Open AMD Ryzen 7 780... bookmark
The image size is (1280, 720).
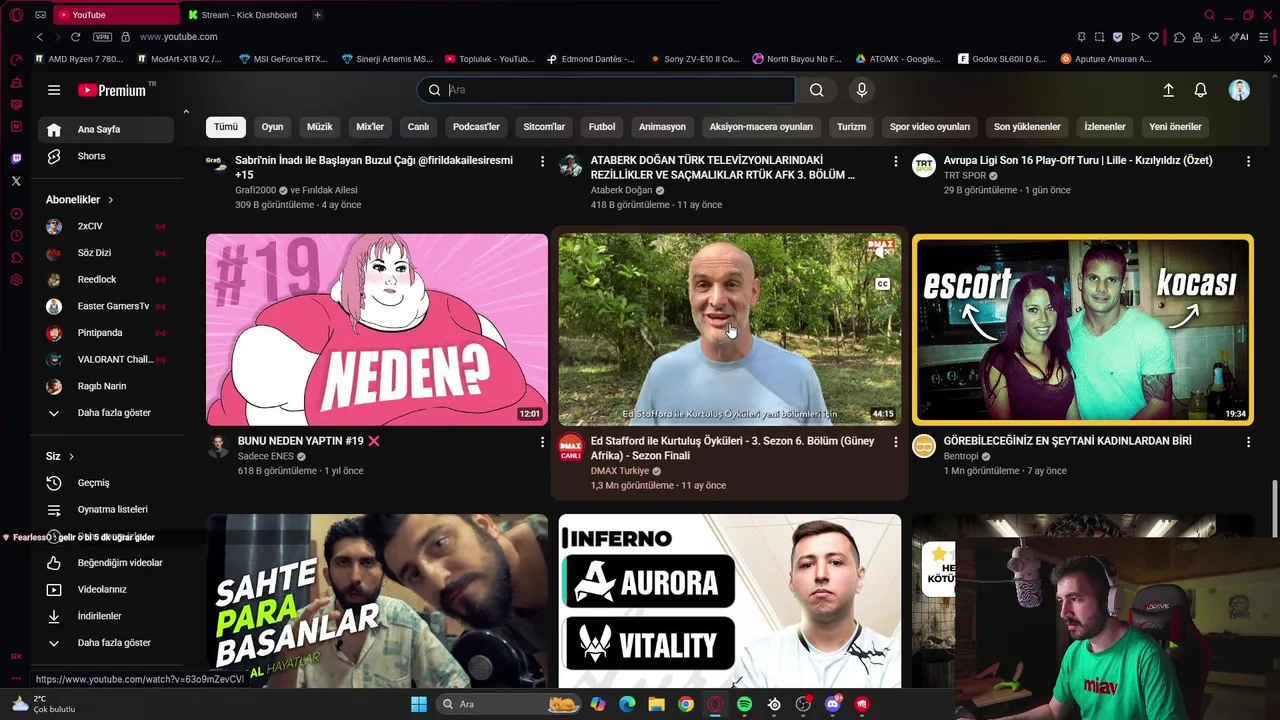click(x=79, y=59)
